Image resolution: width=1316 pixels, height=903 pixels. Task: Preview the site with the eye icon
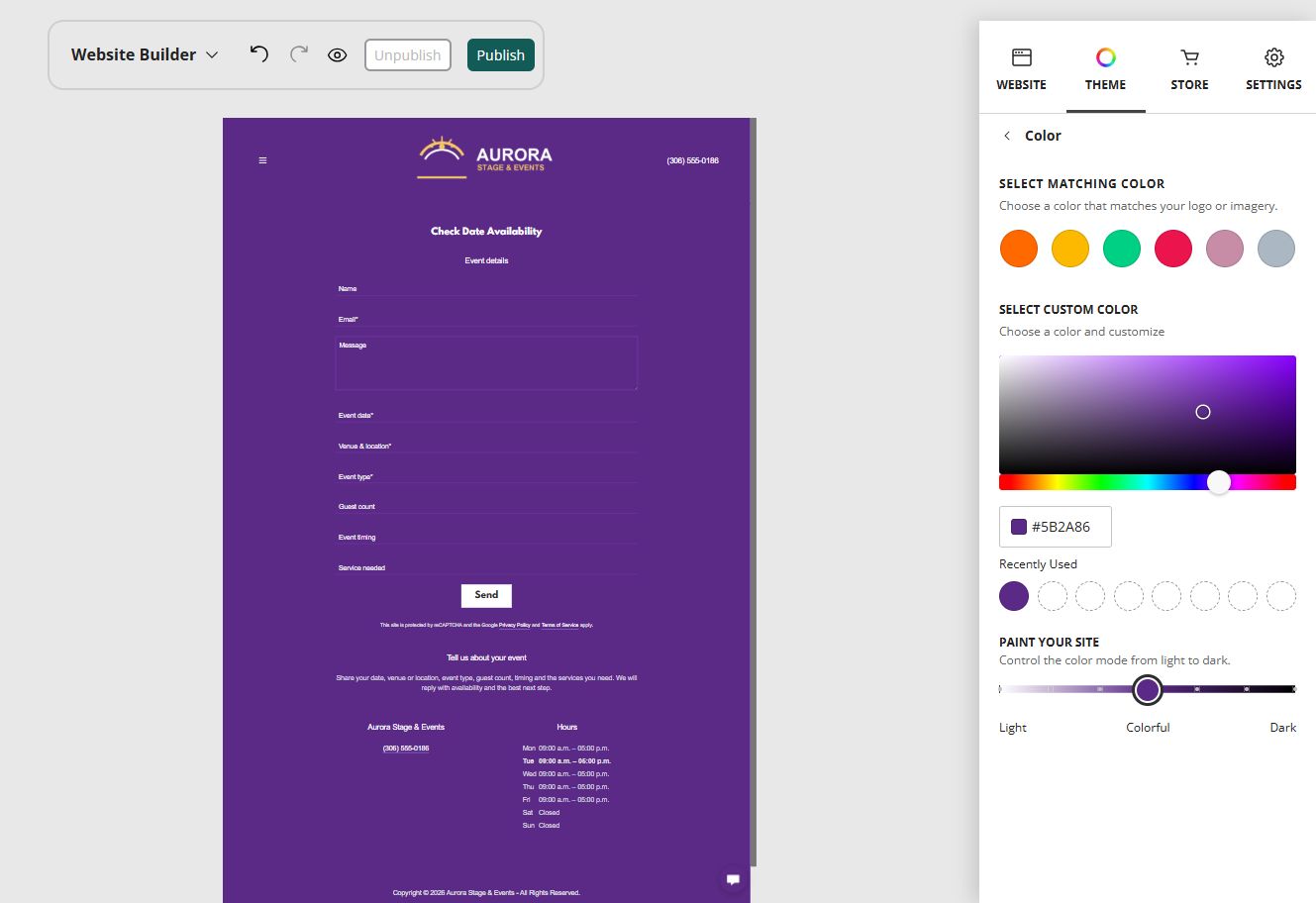[x=338, y=55]
